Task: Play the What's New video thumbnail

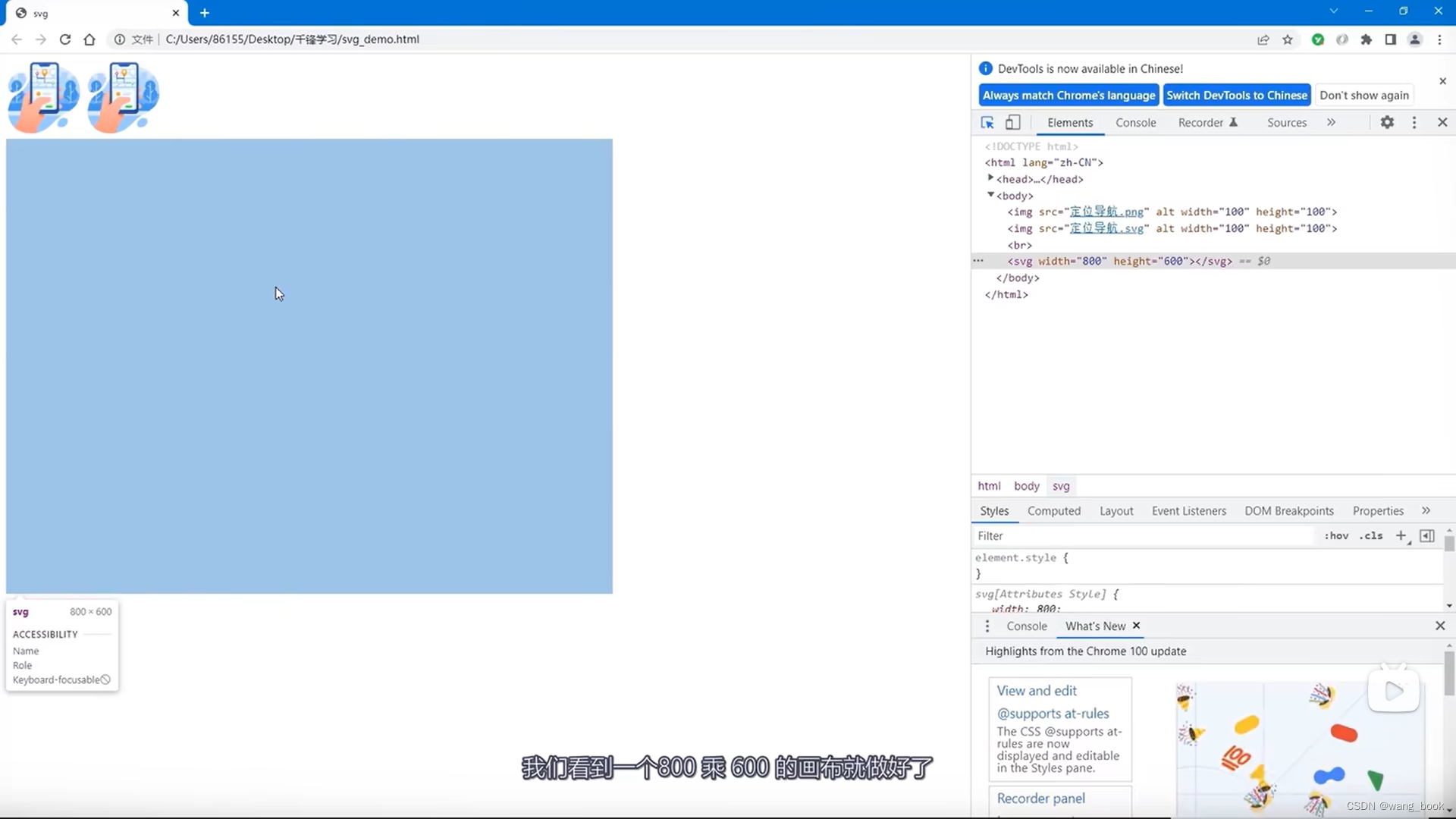Action: click(x=1394, y=690)
